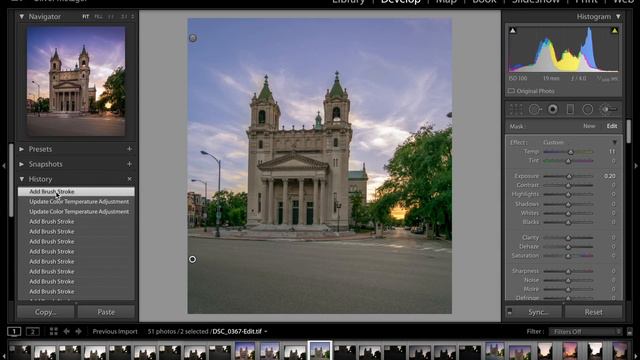This screenshot has width=640, height=360.
Task: Click the Exposure value 0.20
Action: [610, 176]
